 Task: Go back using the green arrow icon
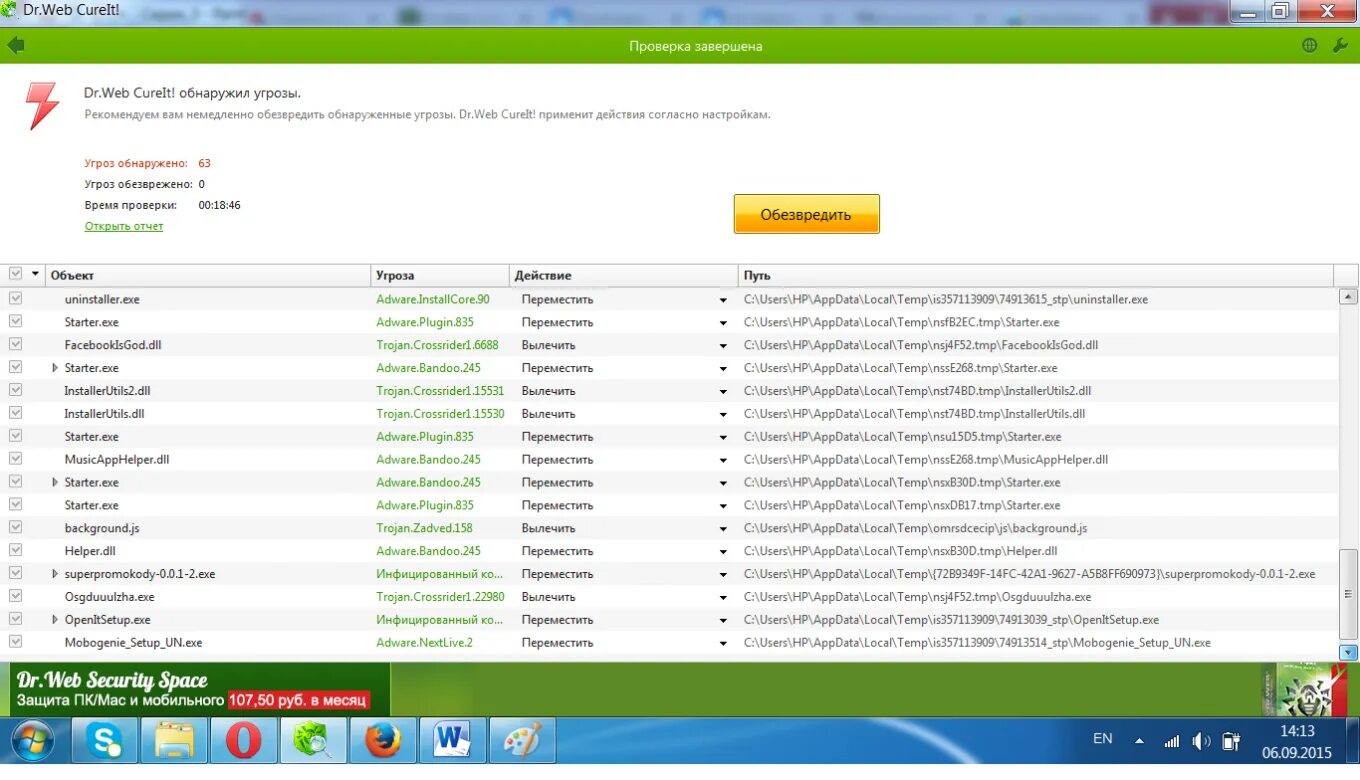15,45
